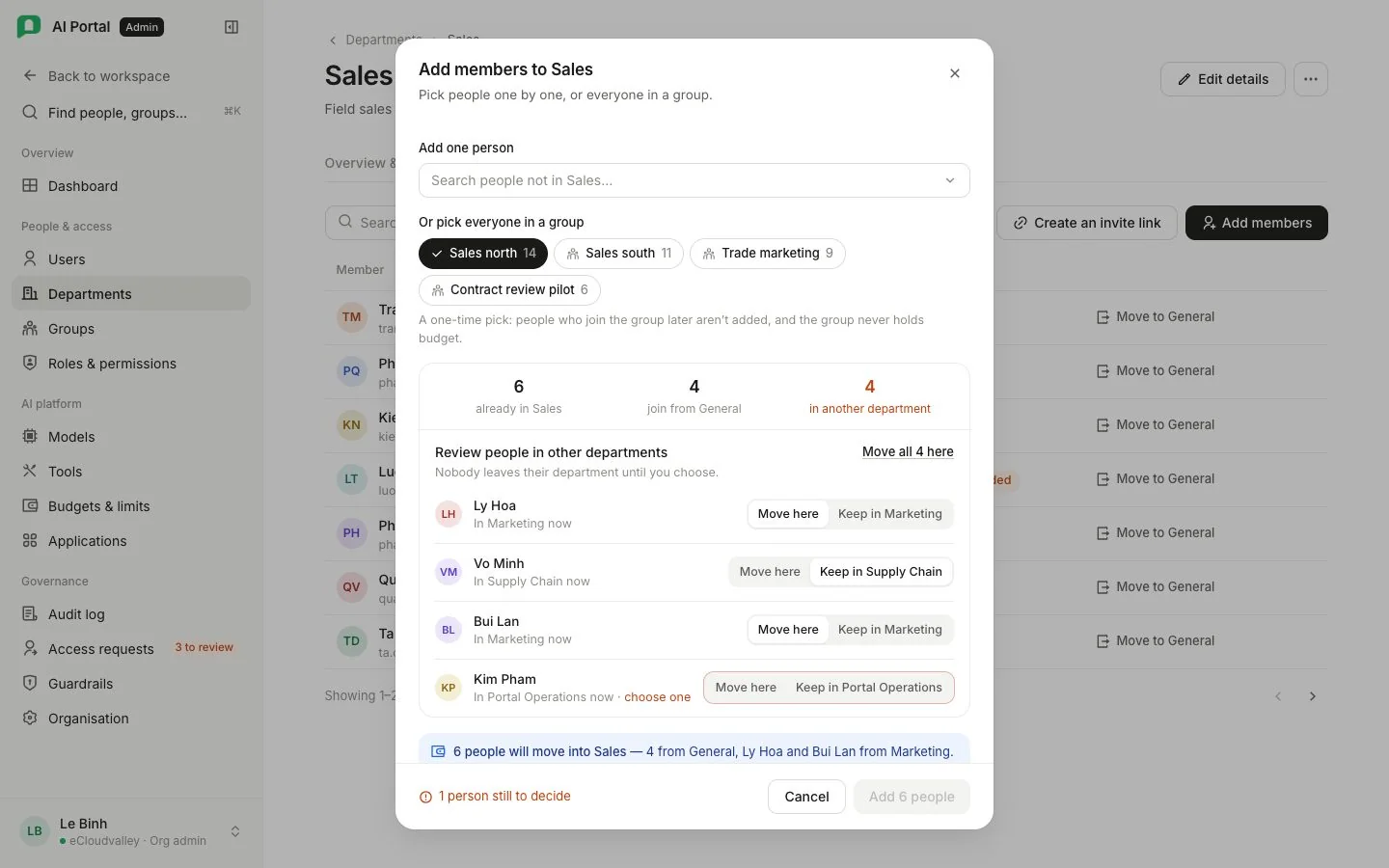Click Move to General in Tra's row
The image size is (1389, 868).
pyautogui.click(x=1156, y=316)
